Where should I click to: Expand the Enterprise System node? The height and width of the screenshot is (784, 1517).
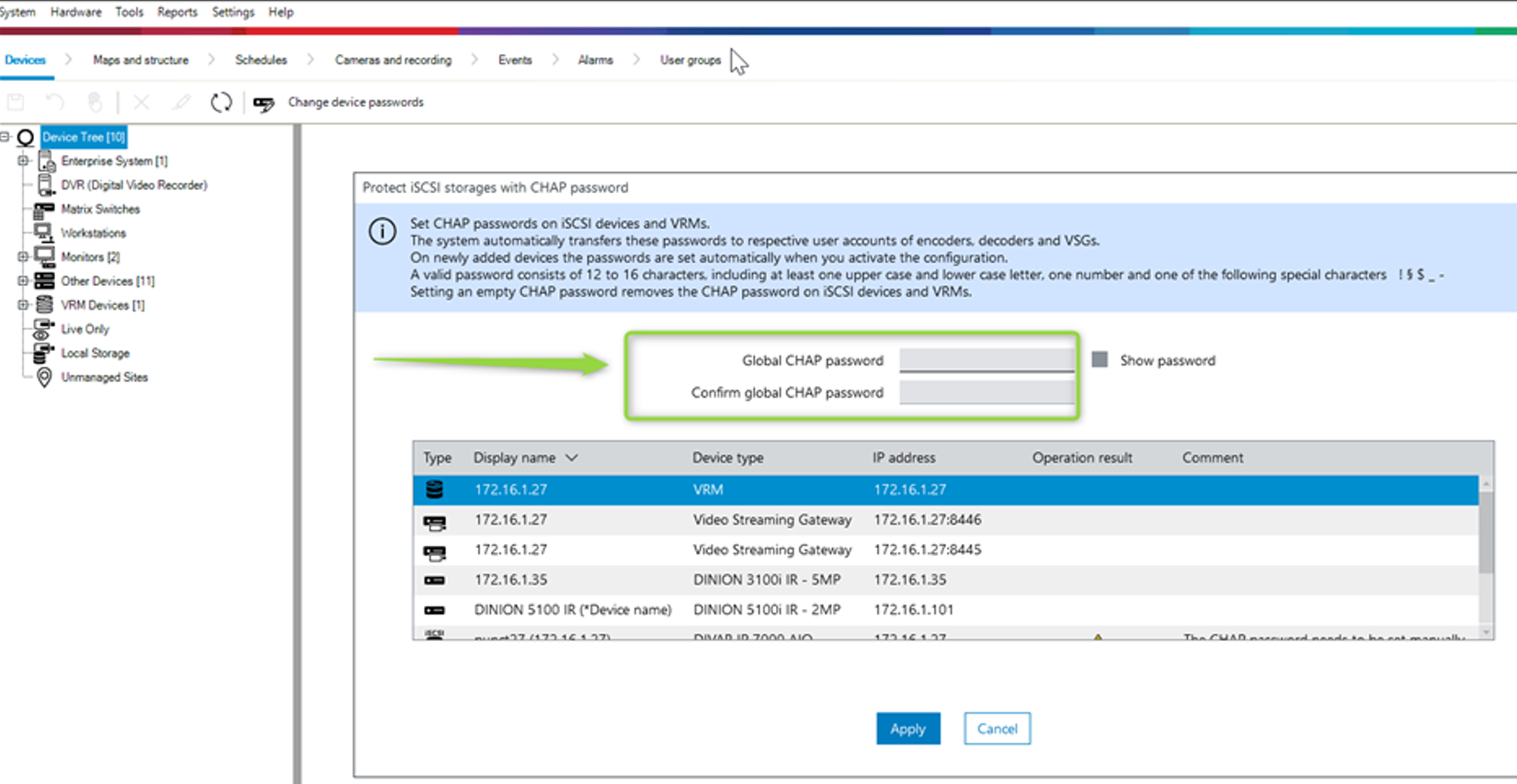(x=23, y=161)
